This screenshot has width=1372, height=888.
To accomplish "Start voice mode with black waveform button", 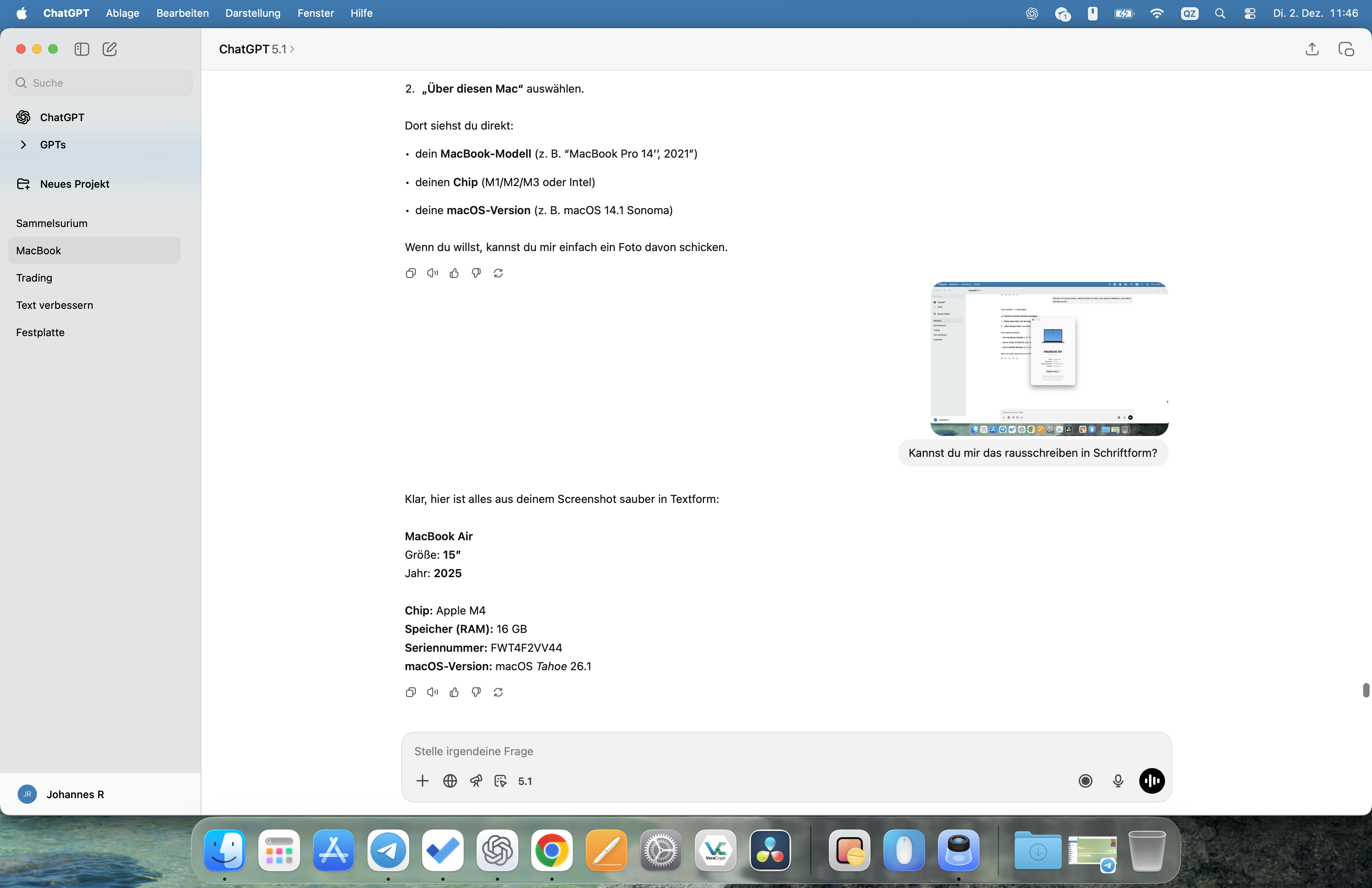I will tap(1152, 781).
